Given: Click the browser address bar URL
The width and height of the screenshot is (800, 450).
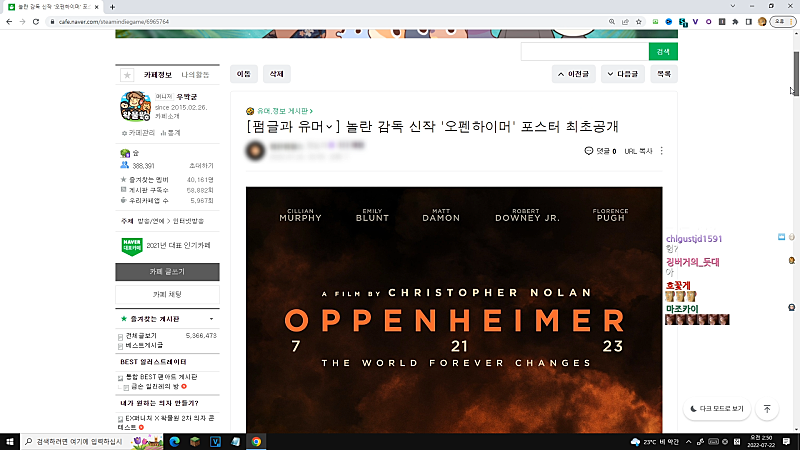Looking at the screenshot, I should (113, 22).
